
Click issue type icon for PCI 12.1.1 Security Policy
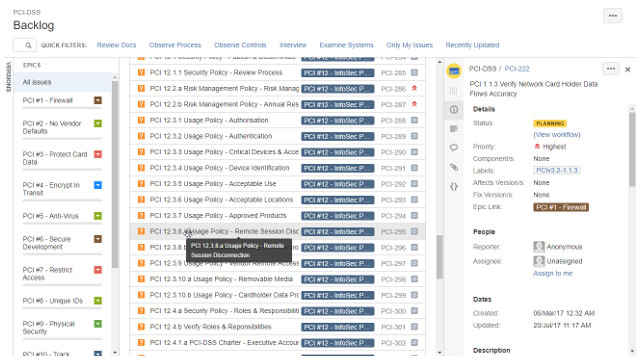(x=141, y=73)
